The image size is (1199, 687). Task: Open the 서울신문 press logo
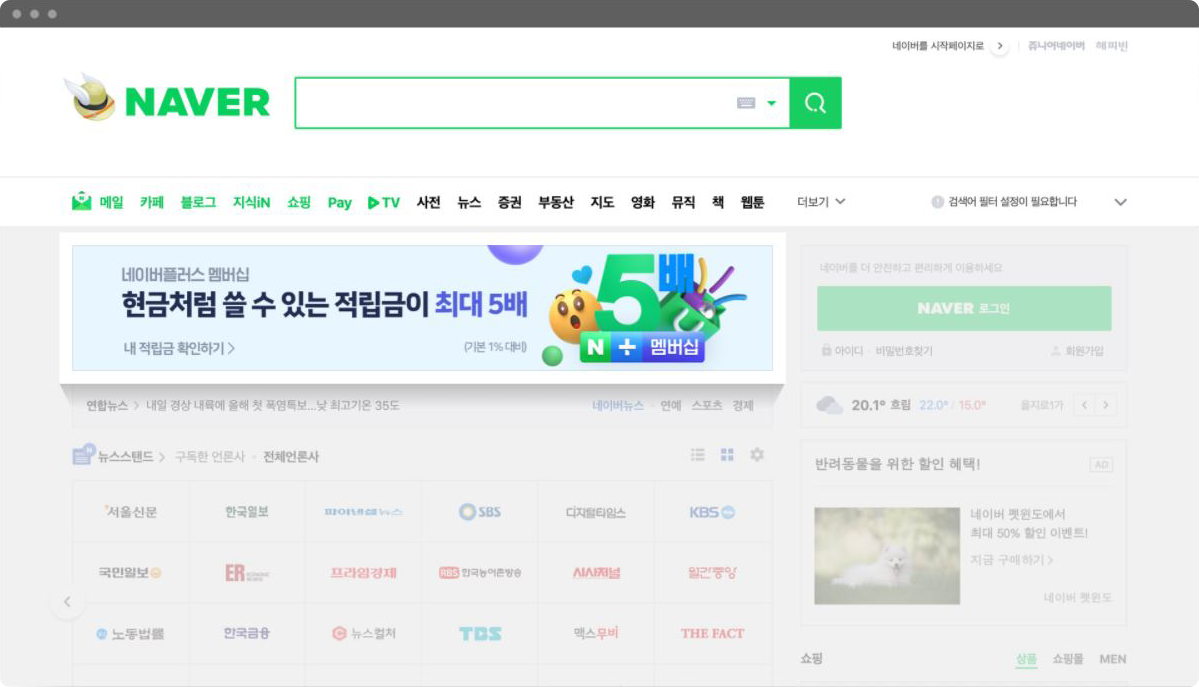coord(131,512)
